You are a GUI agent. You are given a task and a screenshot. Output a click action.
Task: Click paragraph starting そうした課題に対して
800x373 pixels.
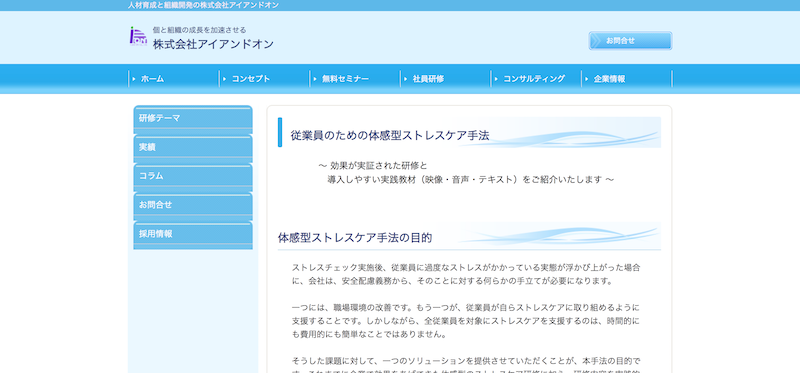click(466, 366)
